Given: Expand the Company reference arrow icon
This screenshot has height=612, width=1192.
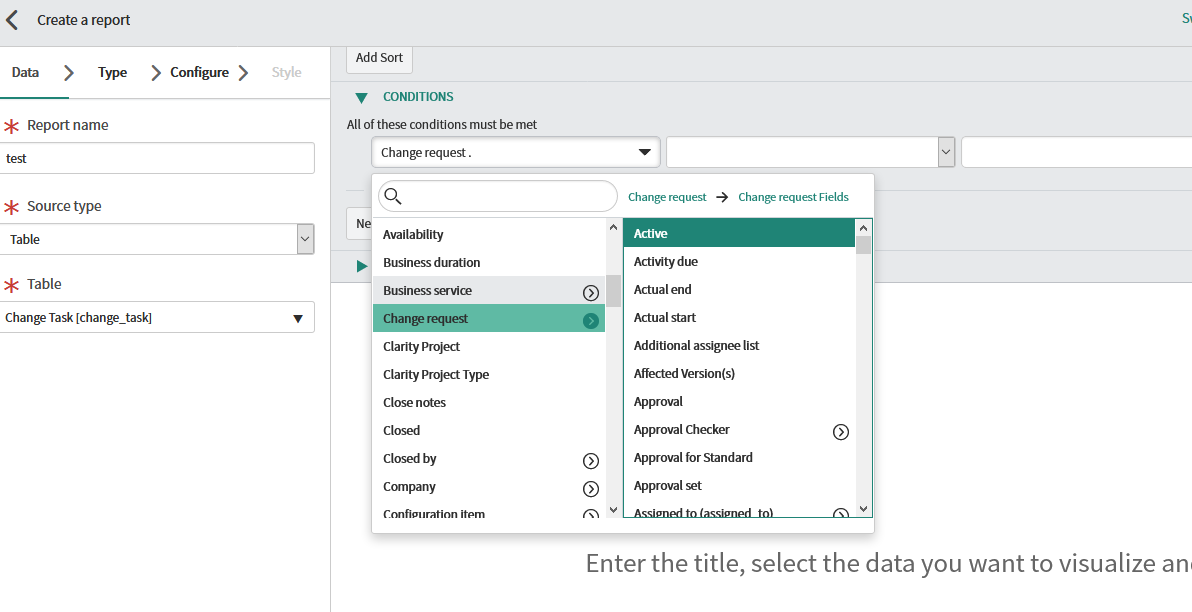Looking at the screenshot, I should (x=590, y=488).
